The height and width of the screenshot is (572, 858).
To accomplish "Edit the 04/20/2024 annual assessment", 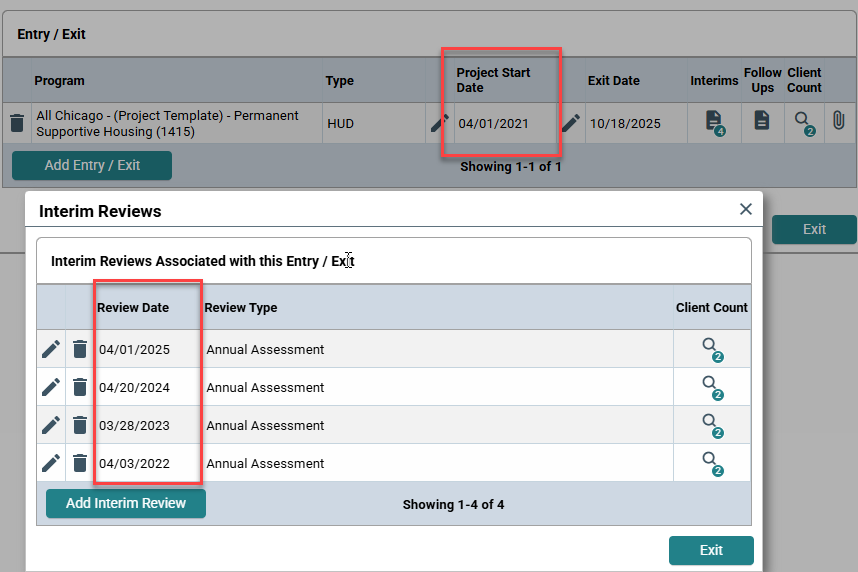I will [51, 387].
